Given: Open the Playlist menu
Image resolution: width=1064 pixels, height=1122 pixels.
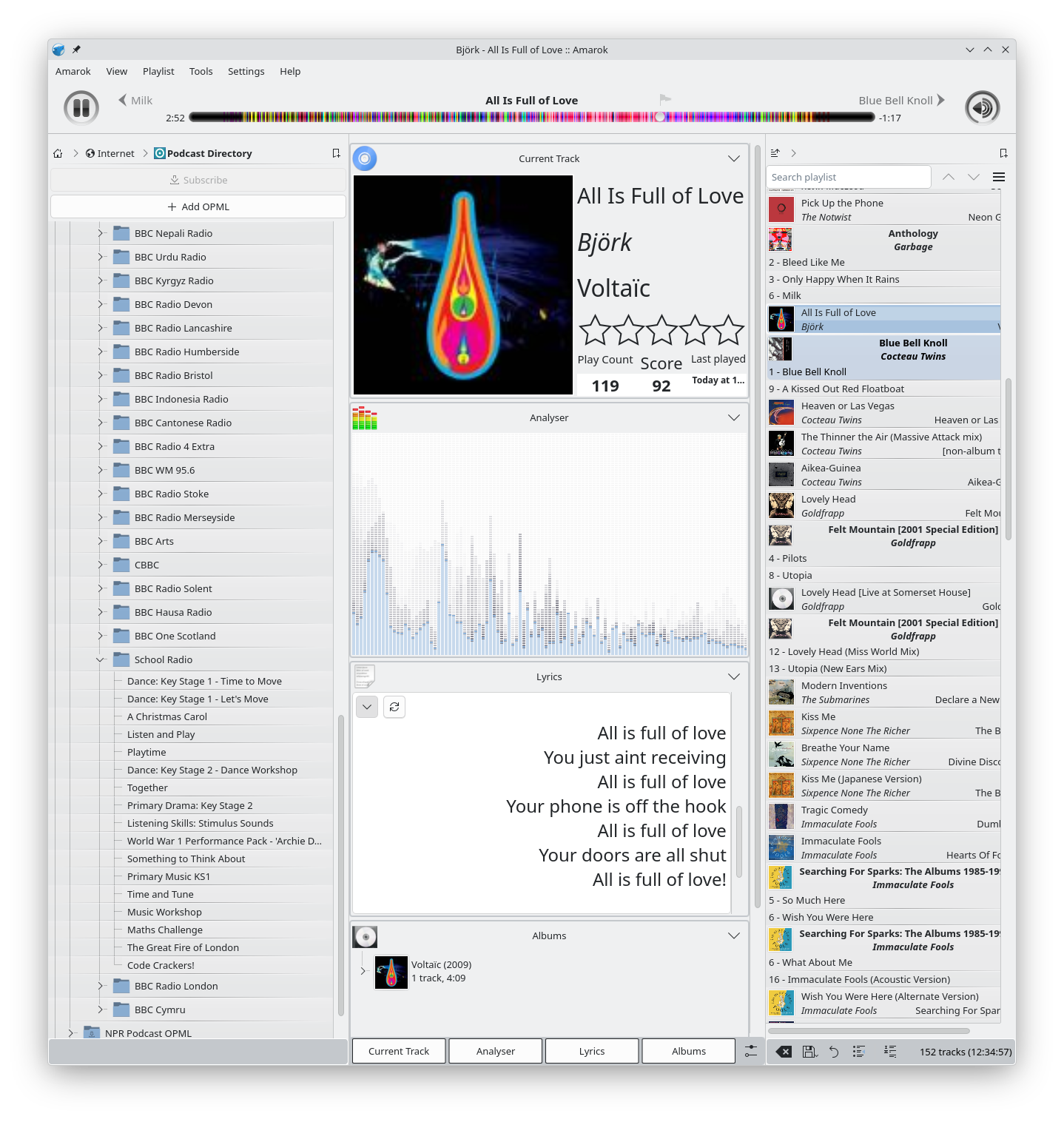Looking at the screenshot, I should (158, 71).
